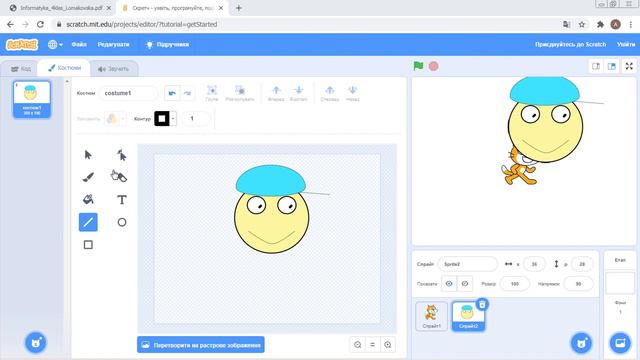Zoom out the paint canvas

point(358,345)
